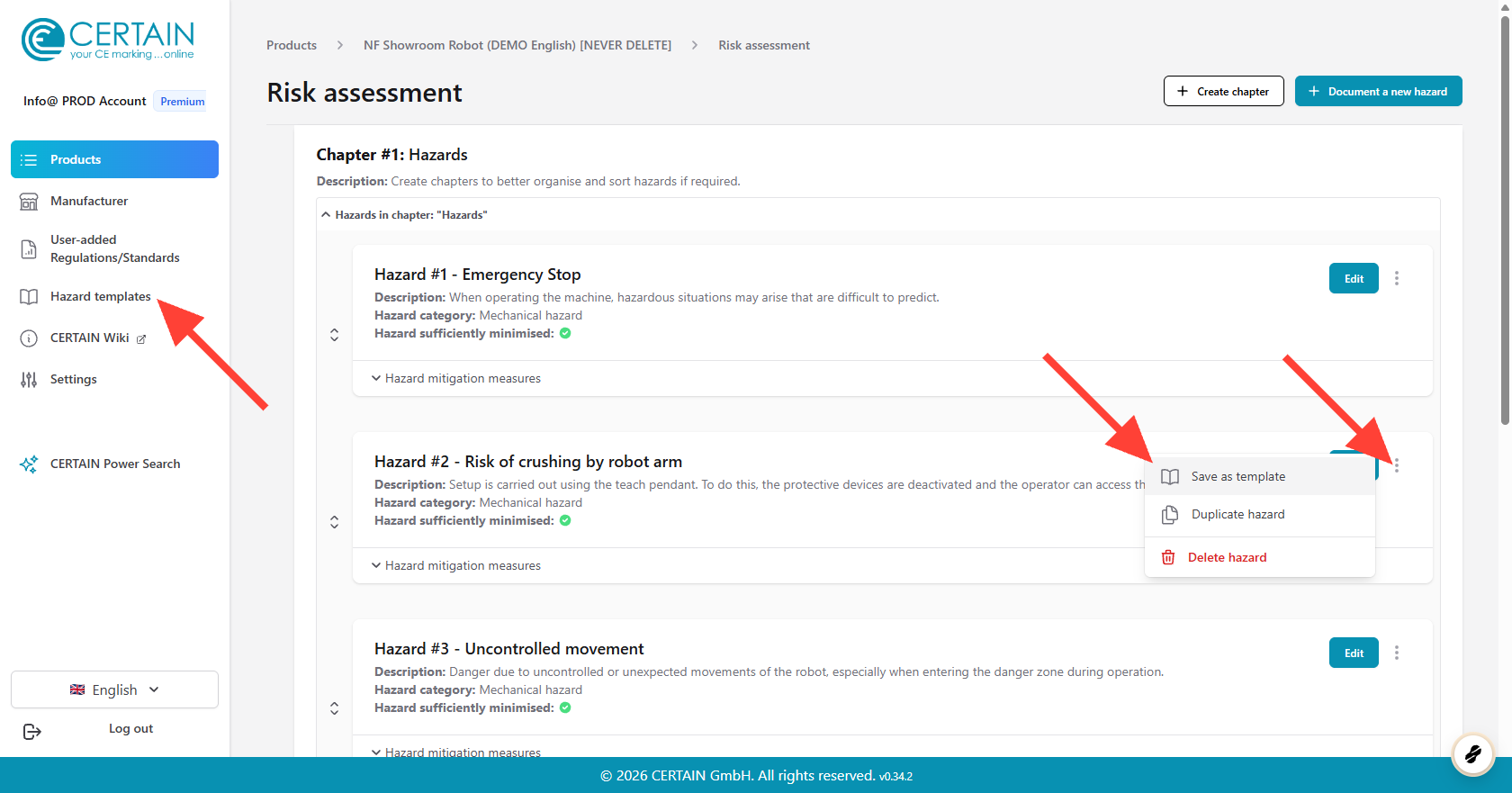1512x793 pixels.
Task: Edit Hazard #3 Uncontrolled movement
Action: 1354,653
